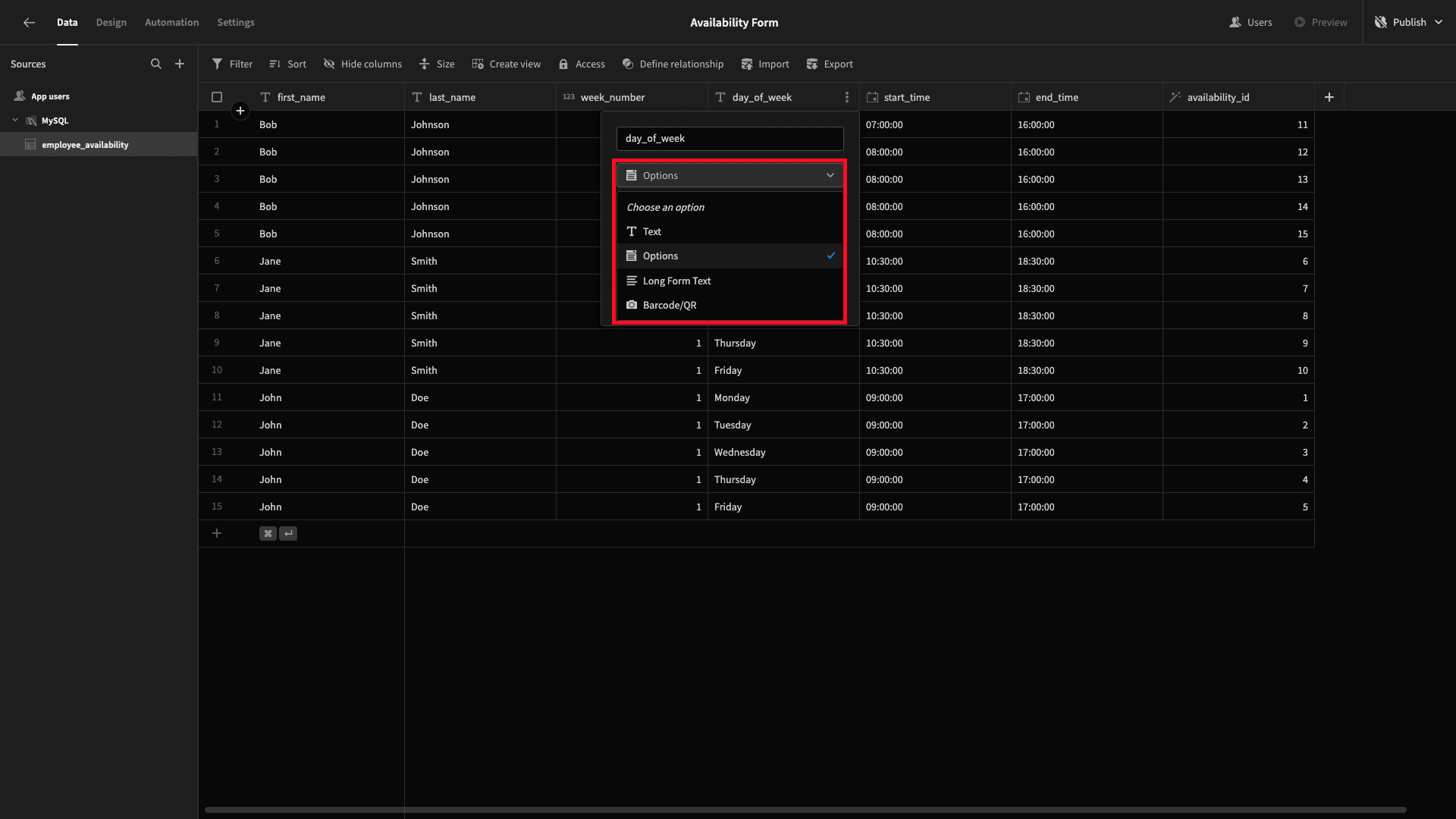
Task: Search sources with magnifier icon
Action: (x=156, y=64)
